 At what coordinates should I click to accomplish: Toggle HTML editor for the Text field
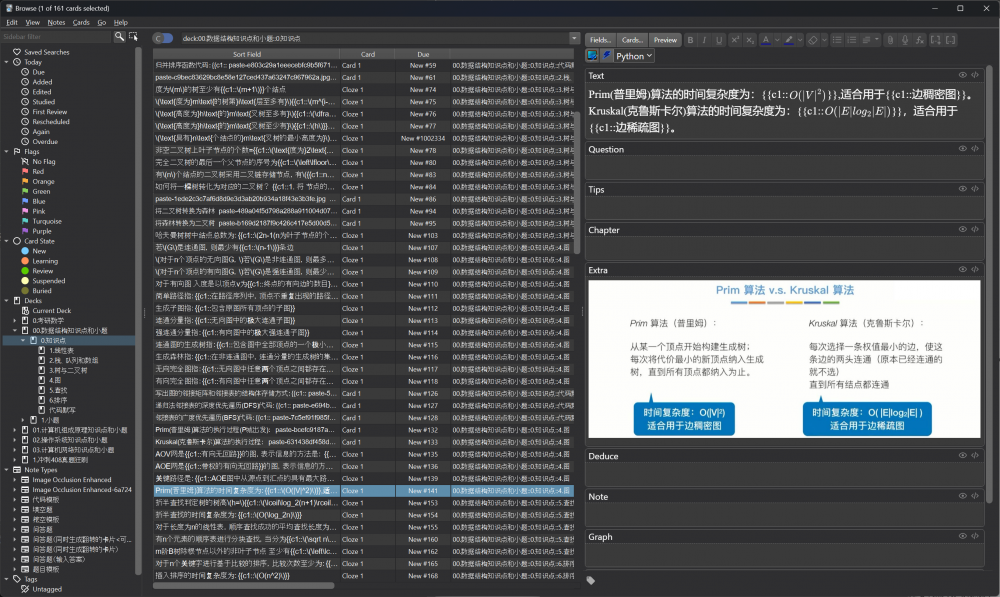click(x=975, y=75)
